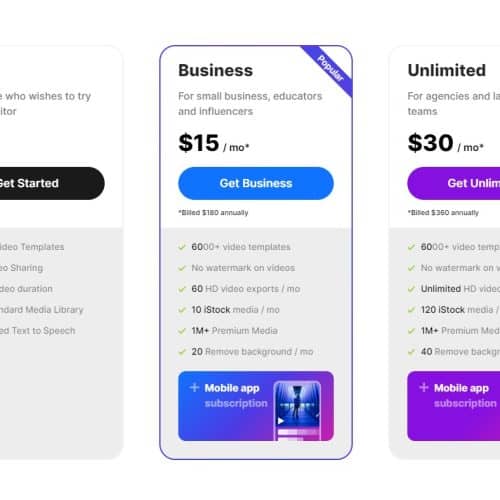
Task: Open the Unlimited Mobile app subscription banner
Action: click(x=454, y=406)
